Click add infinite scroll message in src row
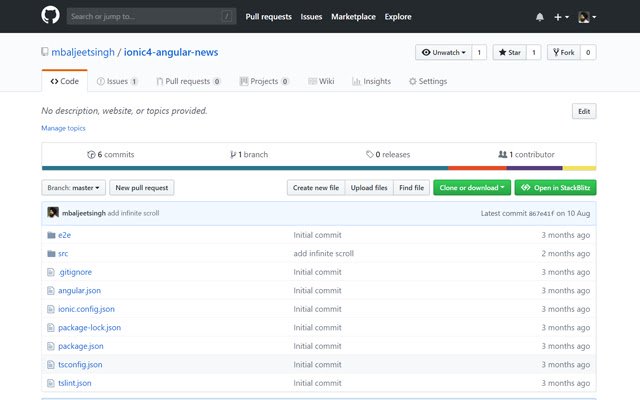The height and width of the screenshot is (400, 640). coord(323,253)
